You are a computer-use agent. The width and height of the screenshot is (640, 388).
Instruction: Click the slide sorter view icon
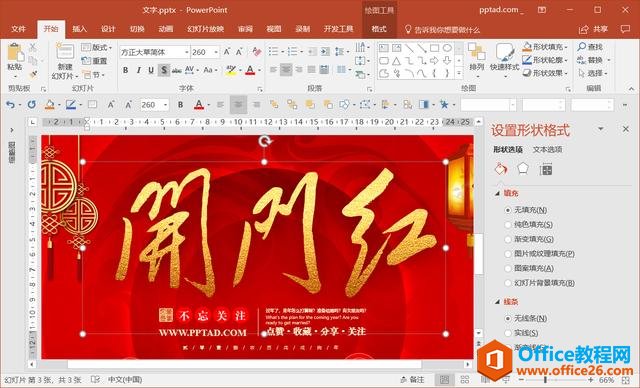[464, 380]
